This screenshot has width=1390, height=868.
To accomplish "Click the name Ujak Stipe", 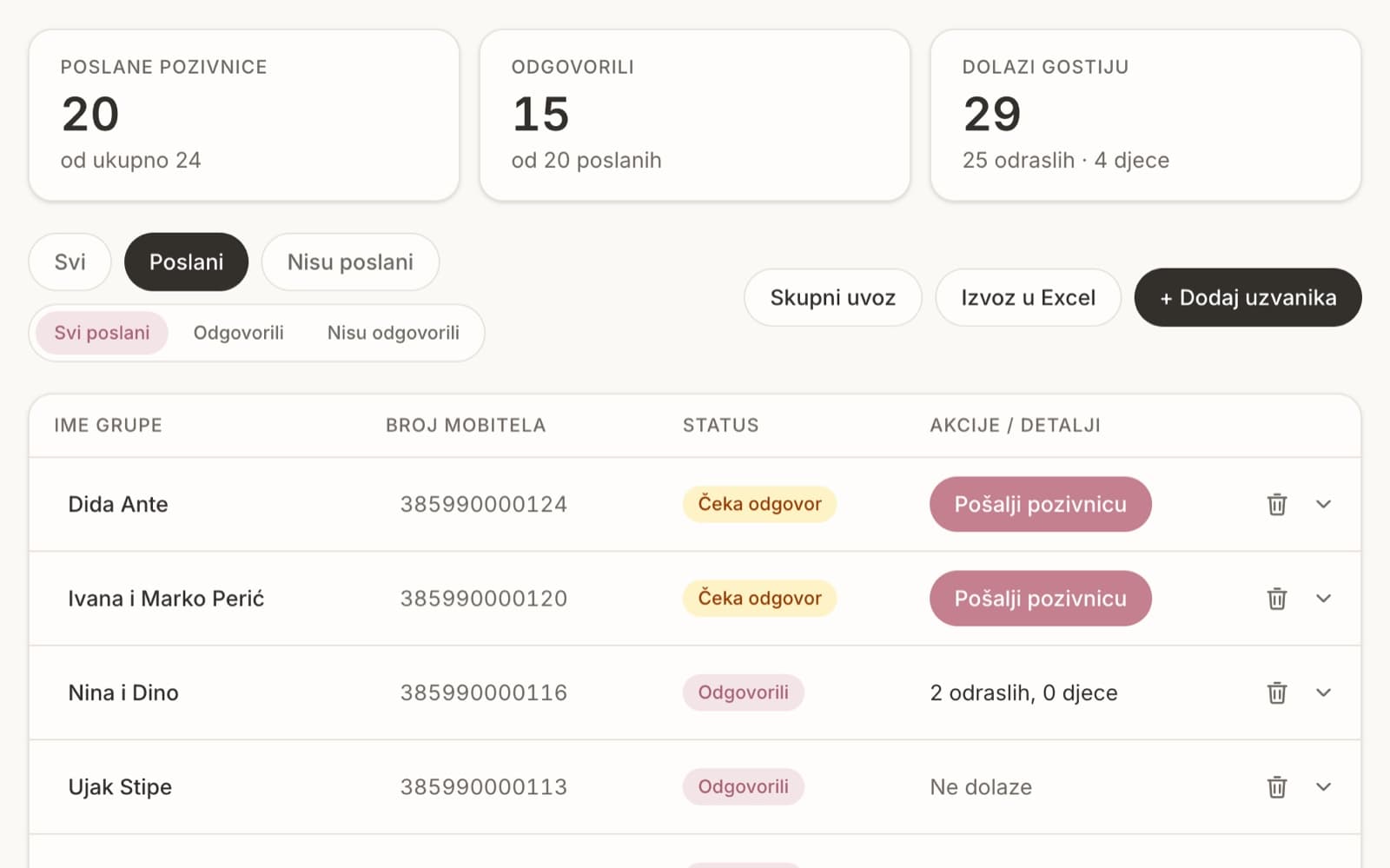I will tap(120, 787).
